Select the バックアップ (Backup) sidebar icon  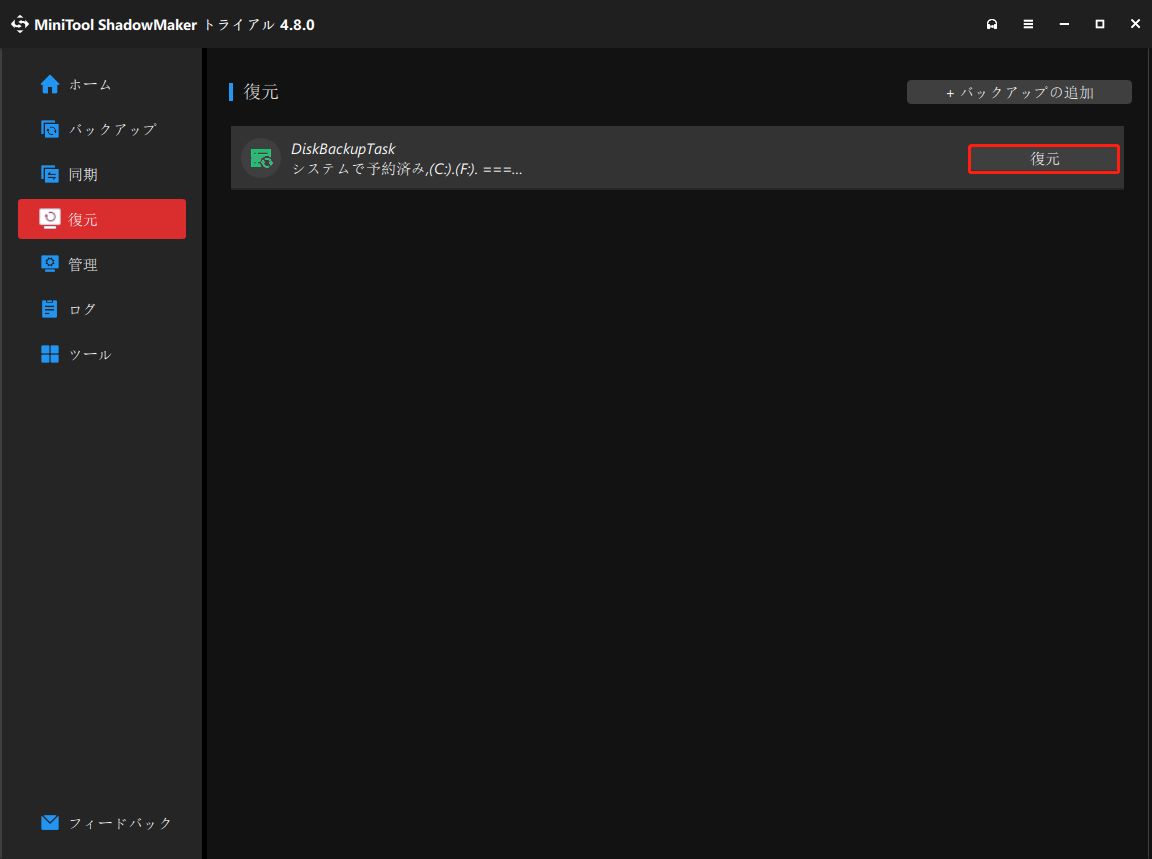click(50, 129)
